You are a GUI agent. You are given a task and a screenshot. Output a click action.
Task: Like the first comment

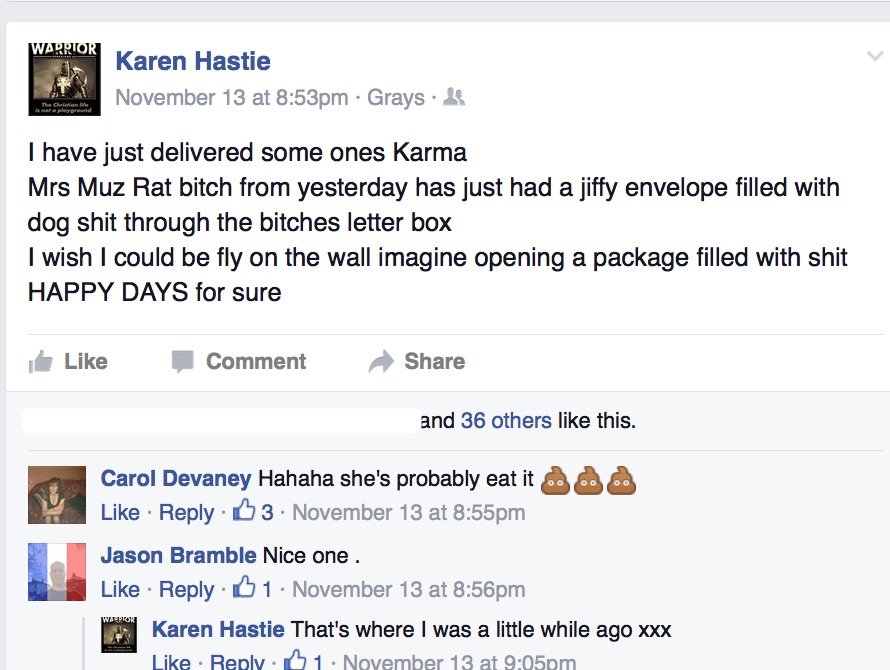click(120, 513)
